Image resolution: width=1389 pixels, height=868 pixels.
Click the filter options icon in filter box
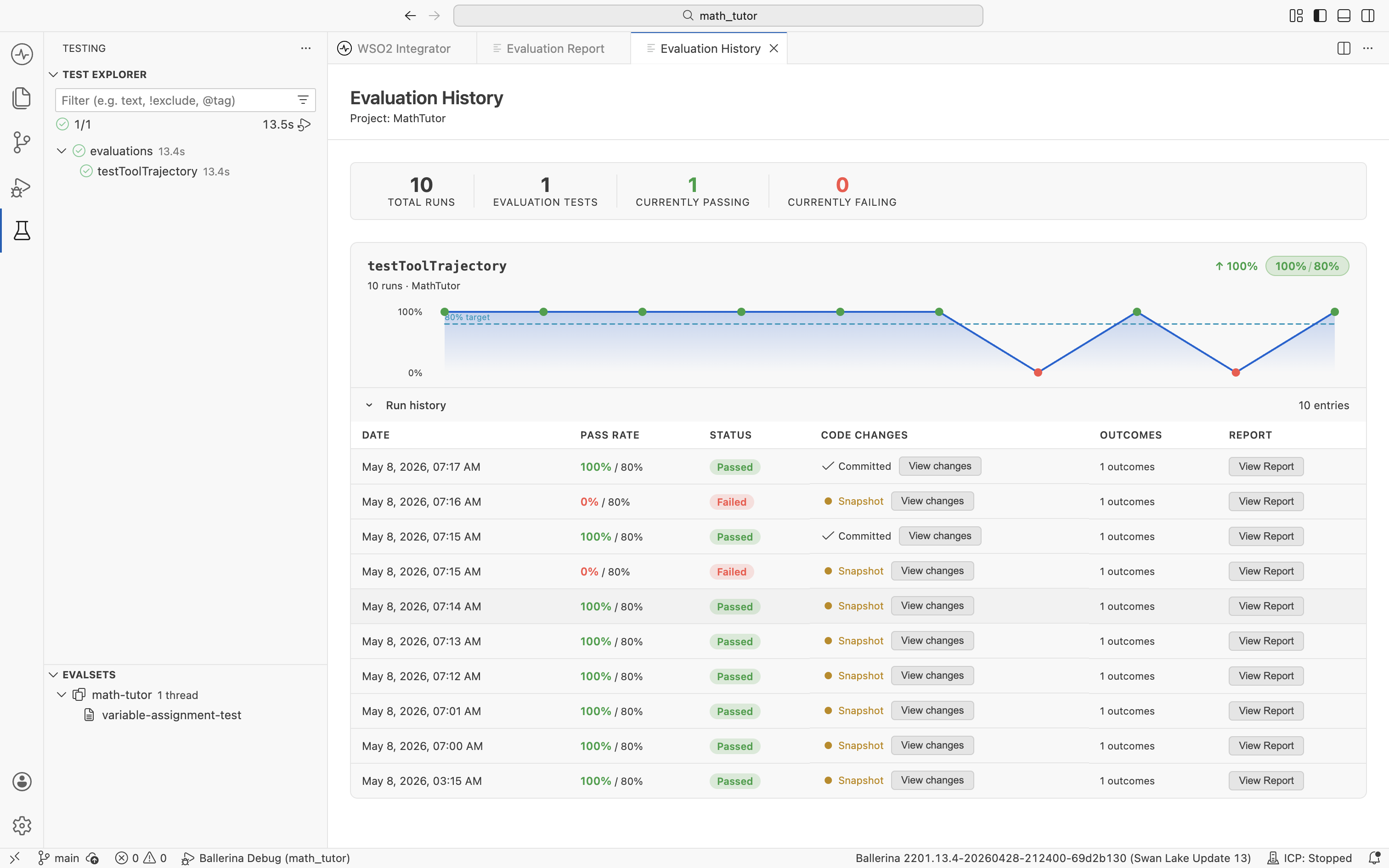coord(303,100)
